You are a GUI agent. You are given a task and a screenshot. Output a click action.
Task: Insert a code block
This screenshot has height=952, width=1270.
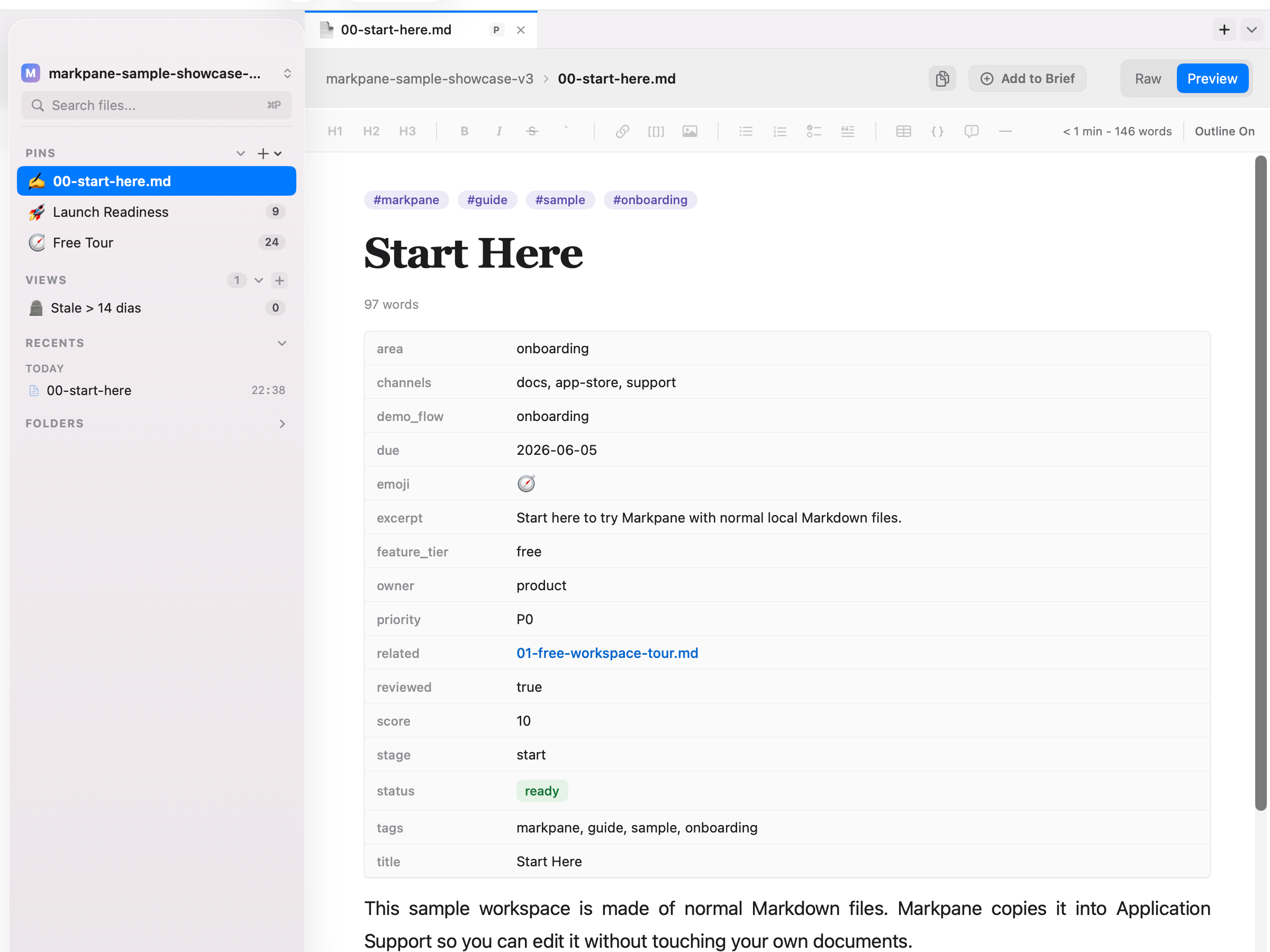click(937, 131)
